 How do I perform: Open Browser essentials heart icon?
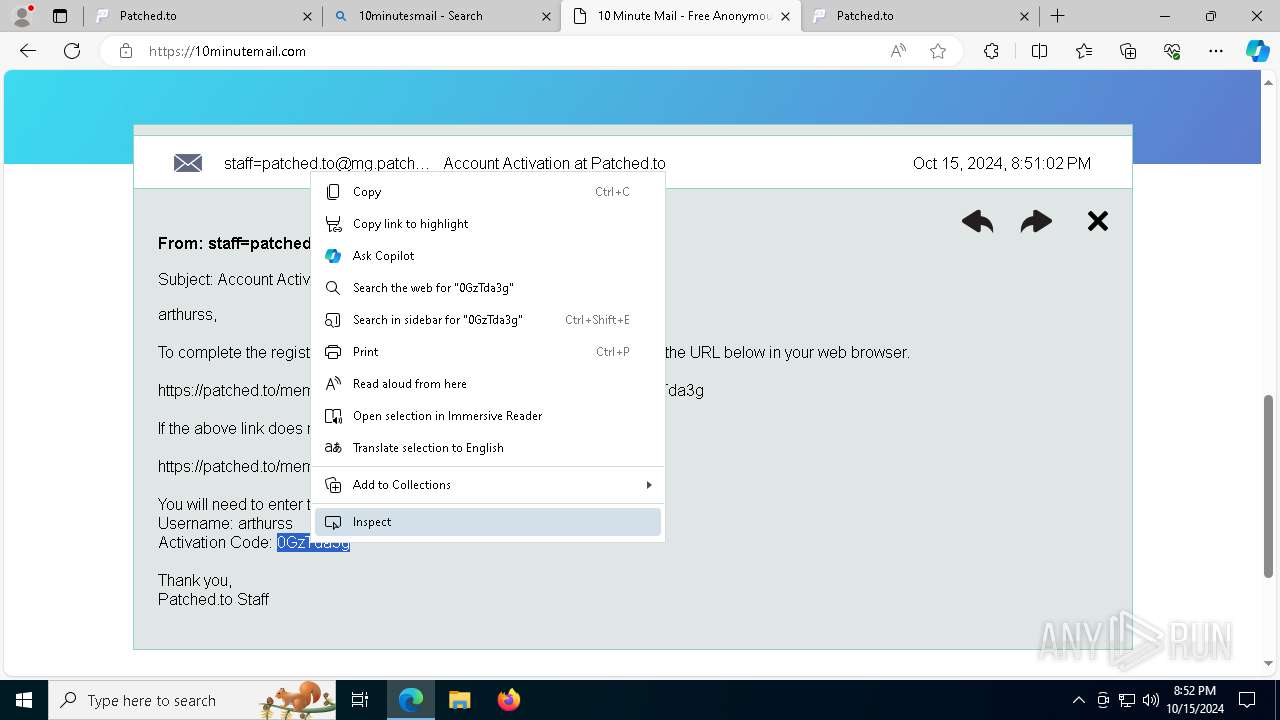tap(1172, 51)
